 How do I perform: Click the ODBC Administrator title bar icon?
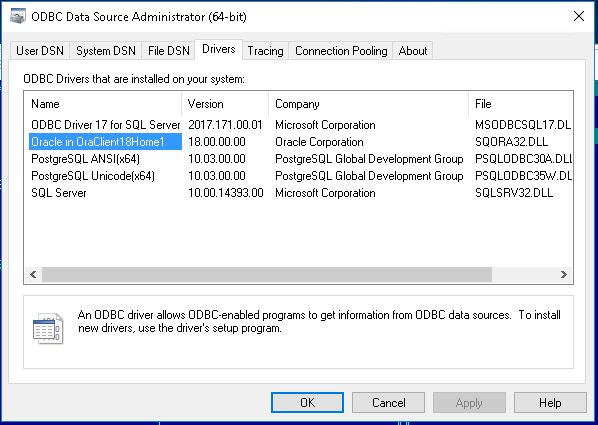click(x=18, y=16)
